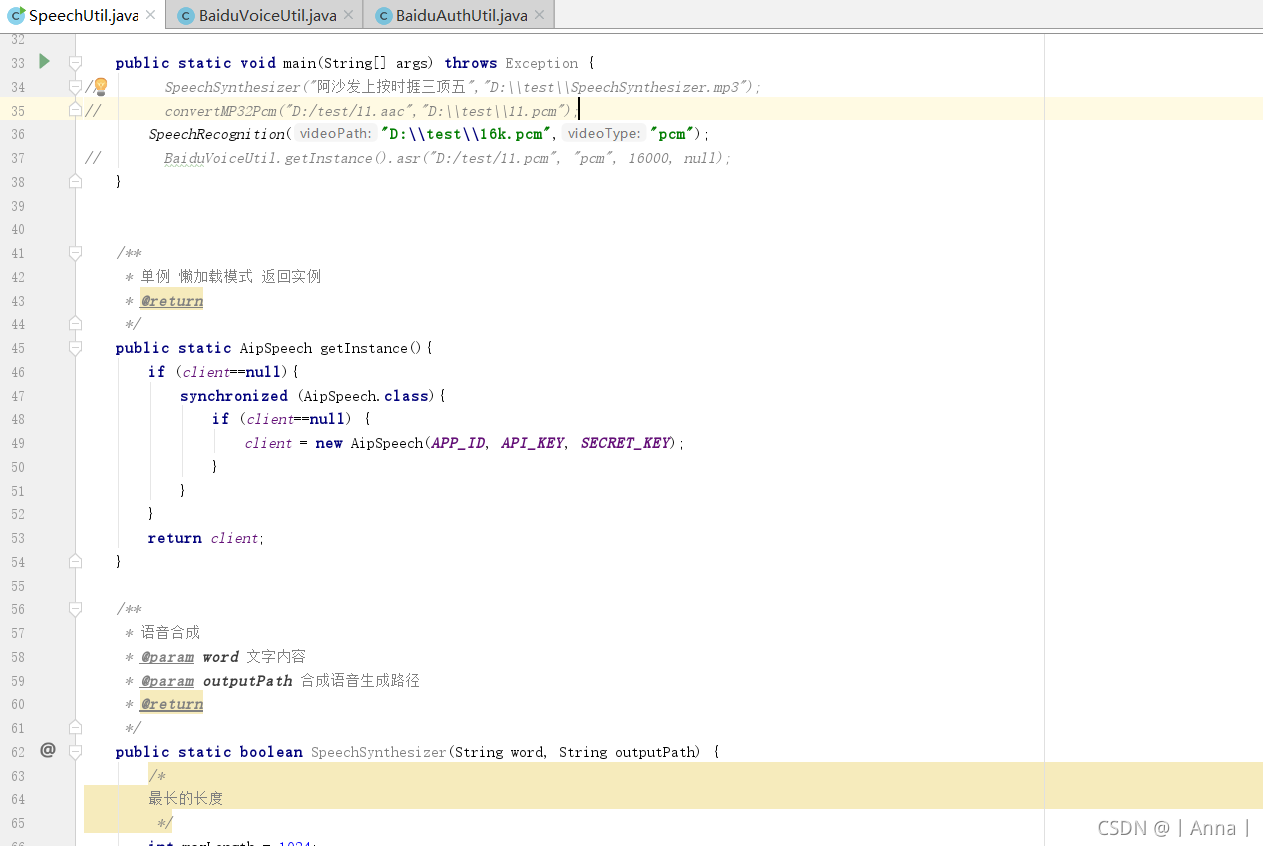Click the fold end marker on line 38

(75, 181)
